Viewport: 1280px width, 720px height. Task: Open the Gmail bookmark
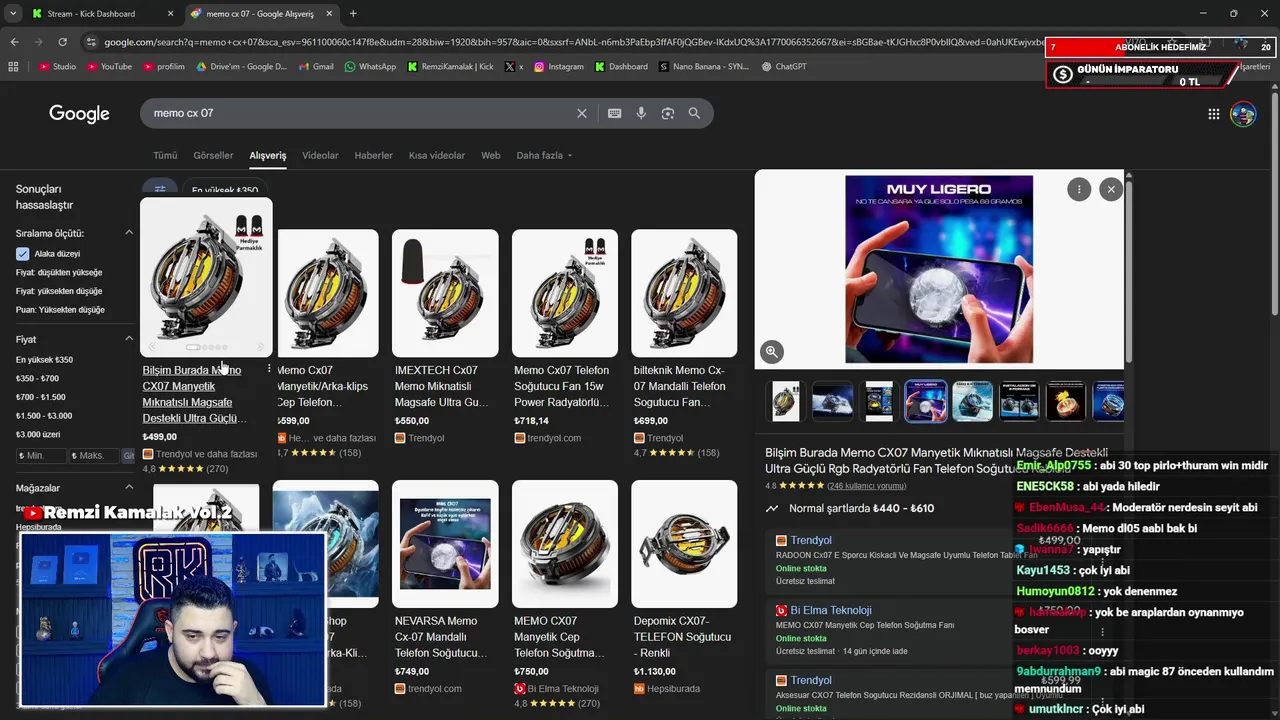click(x=316, y=67)
